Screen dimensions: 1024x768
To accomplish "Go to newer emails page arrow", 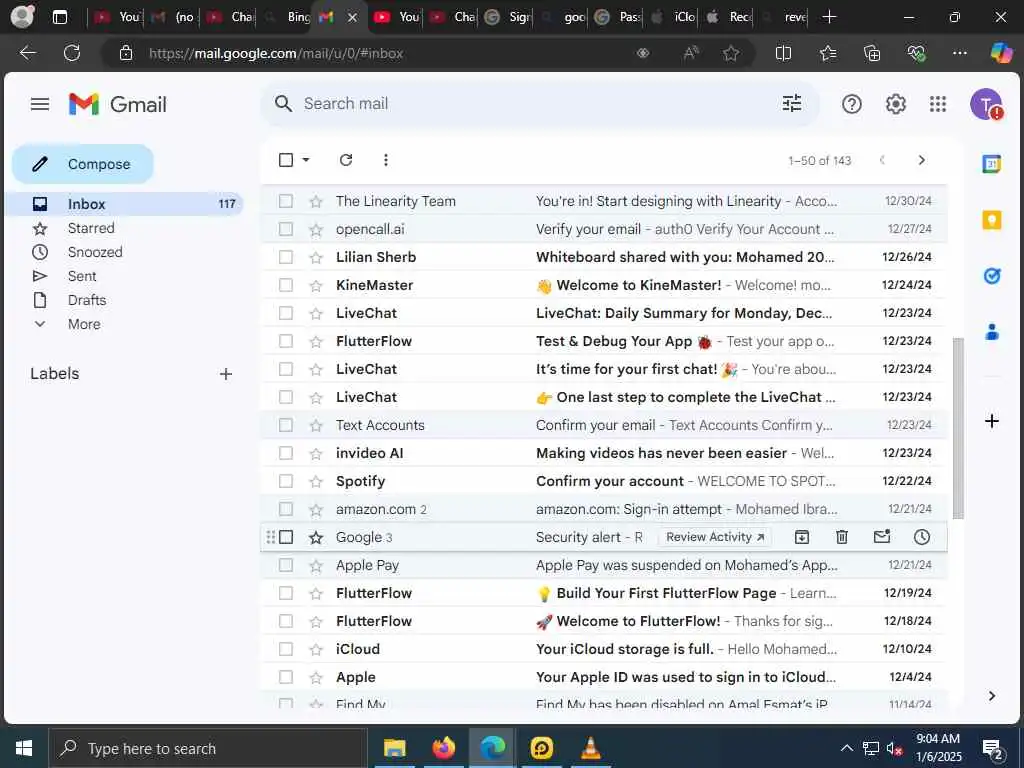I will click(882, 160).
